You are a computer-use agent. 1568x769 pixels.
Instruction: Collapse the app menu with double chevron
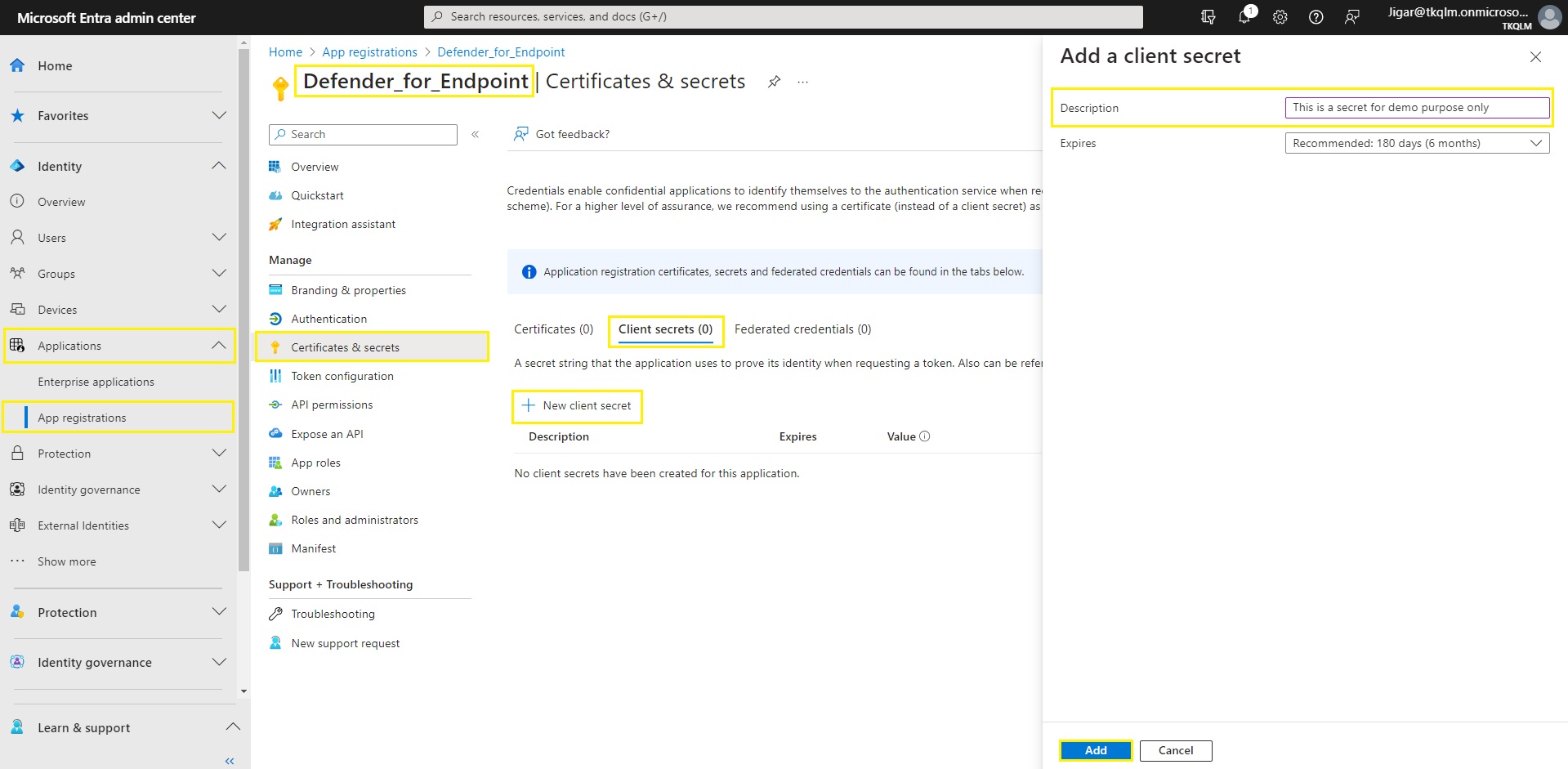(x=475, y=134)
